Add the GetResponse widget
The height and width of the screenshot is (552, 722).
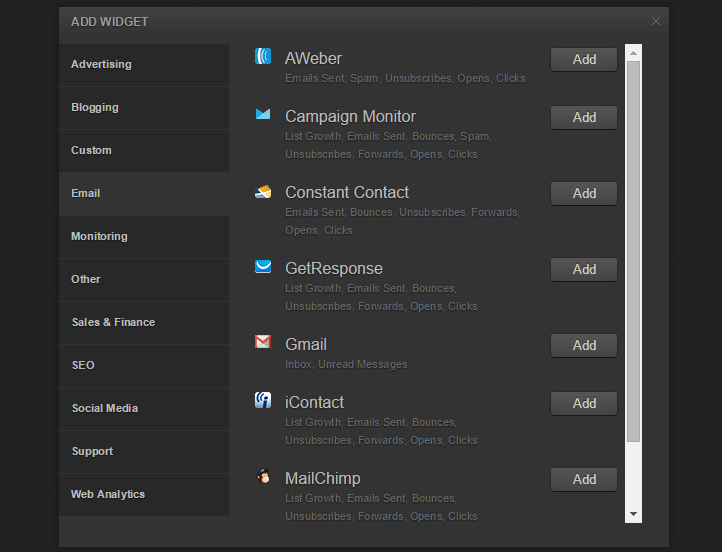(x=584, y=269)
